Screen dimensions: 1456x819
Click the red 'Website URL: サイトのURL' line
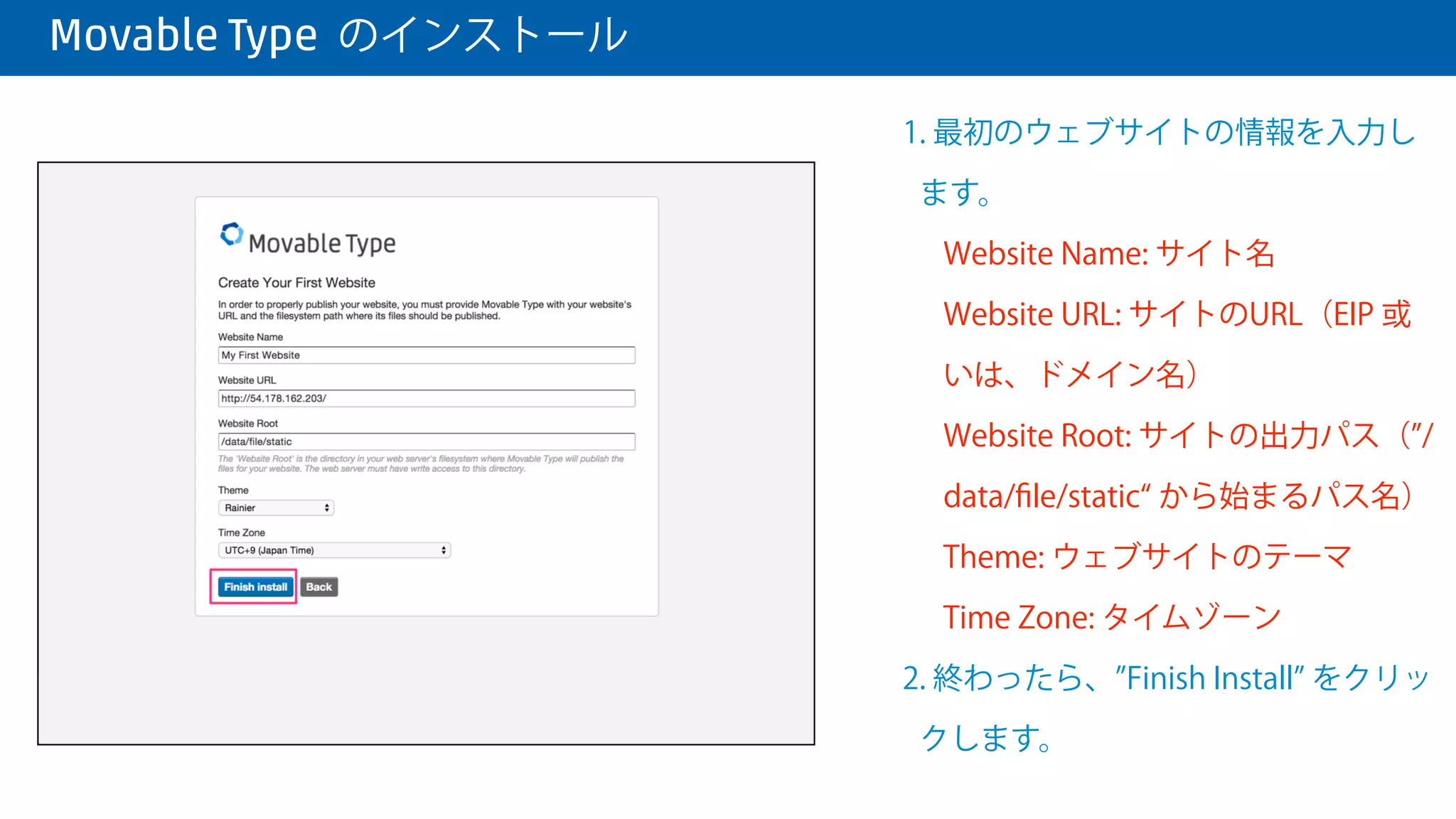[x=1177, y=344]
